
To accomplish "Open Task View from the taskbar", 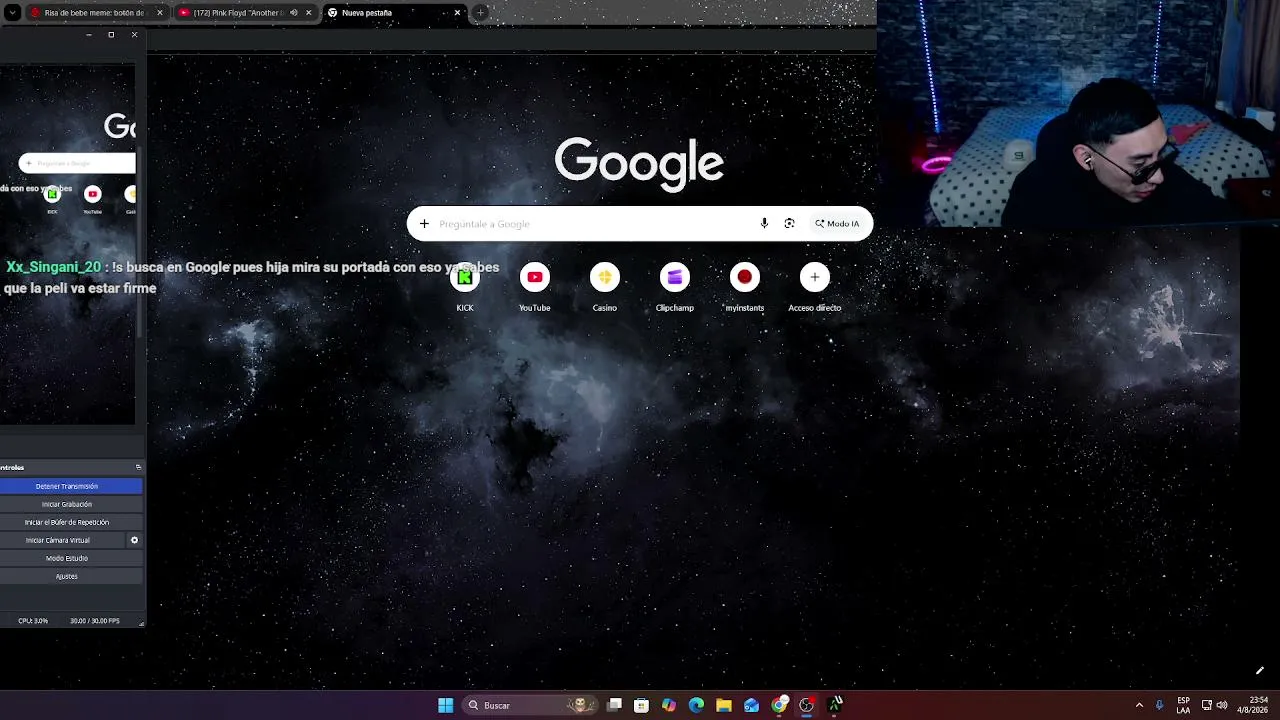I will tap(614, 705).
